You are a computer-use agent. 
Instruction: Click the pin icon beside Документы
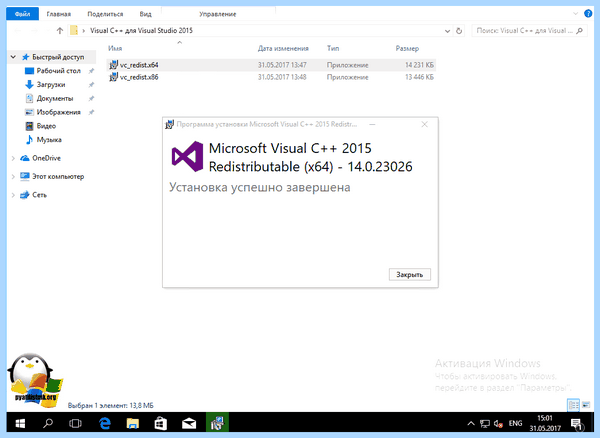(91, 98)
